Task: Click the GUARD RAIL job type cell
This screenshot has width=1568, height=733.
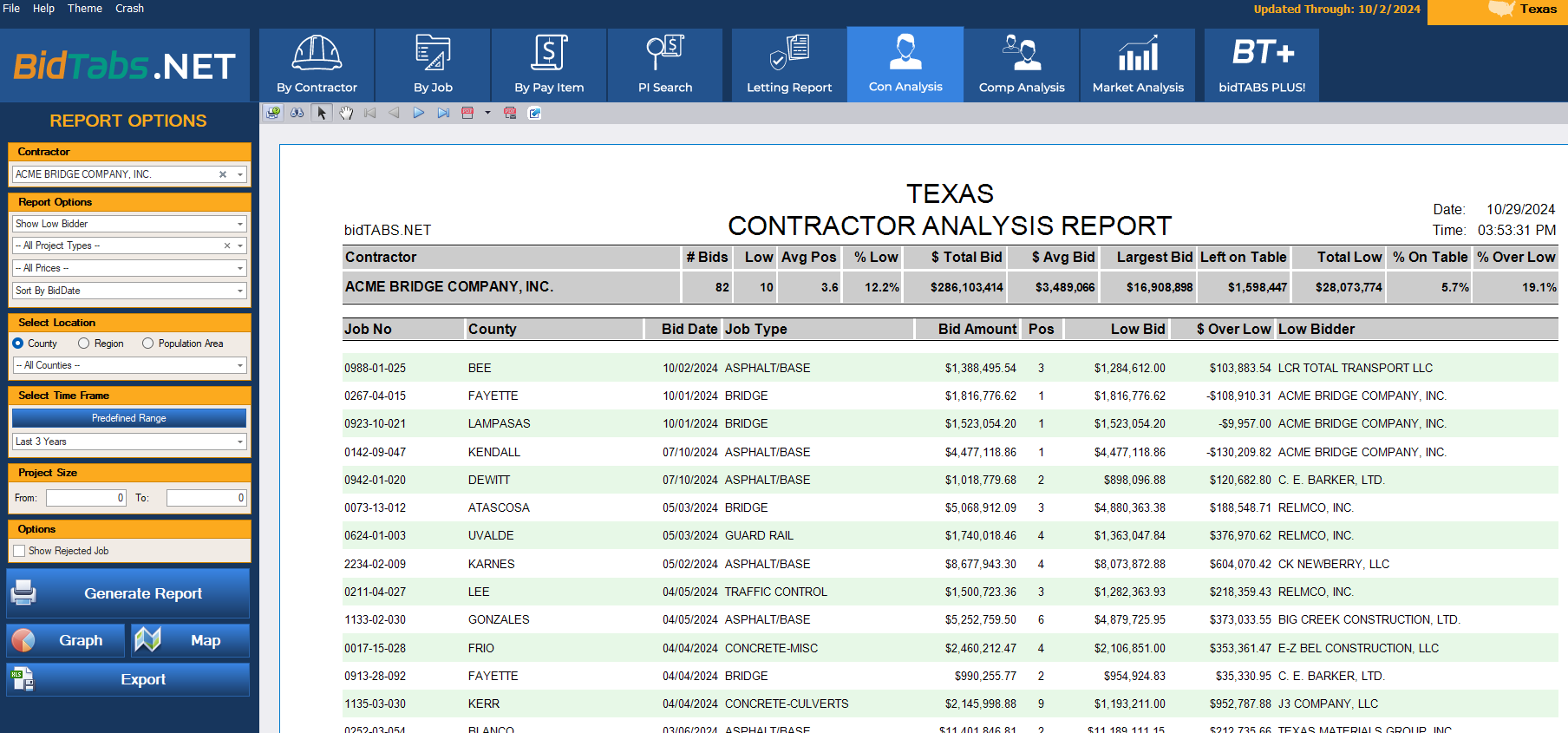Action: click(x=759, y=535)
